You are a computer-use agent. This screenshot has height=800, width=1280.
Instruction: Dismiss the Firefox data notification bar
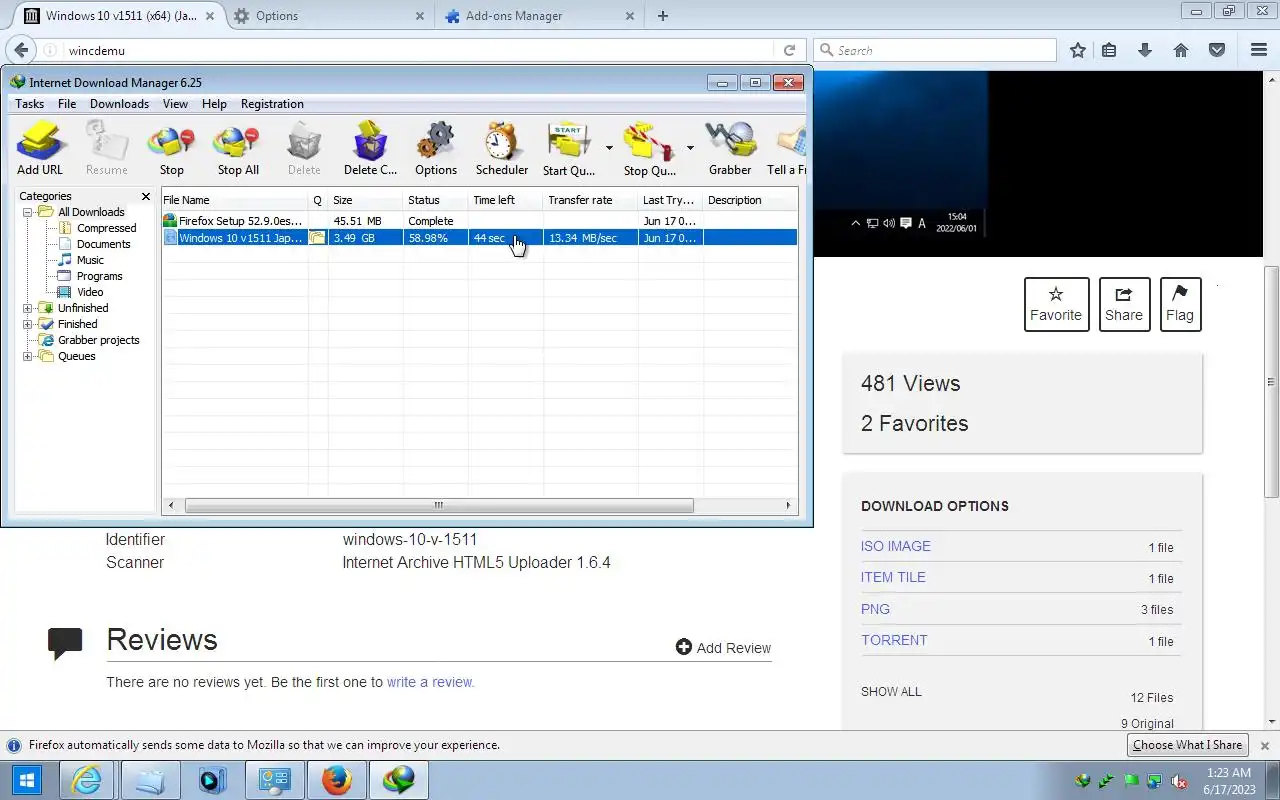[x=1264, y=746]
